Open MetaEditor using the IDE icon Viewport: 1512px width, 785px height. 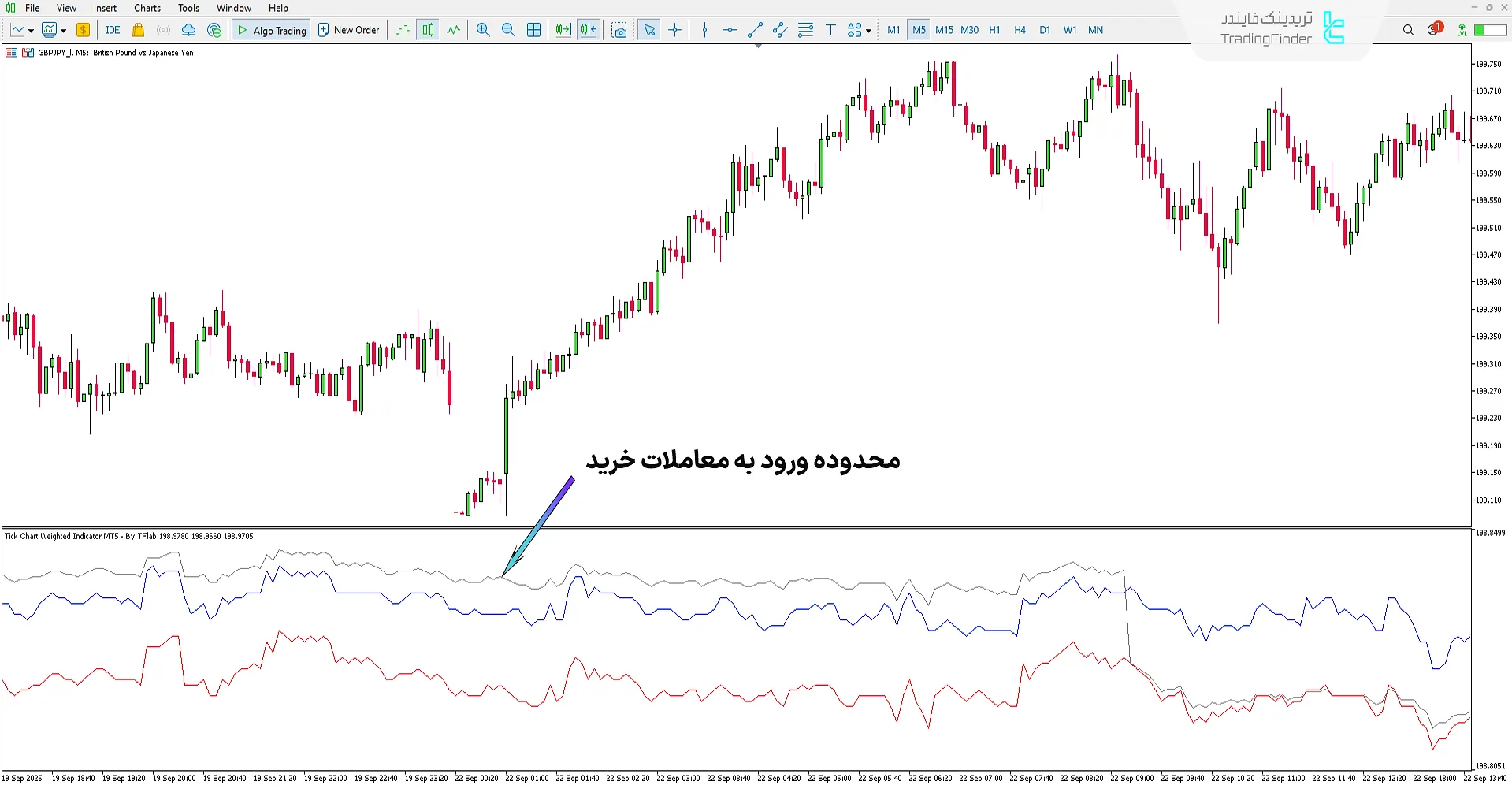(113, 30)
